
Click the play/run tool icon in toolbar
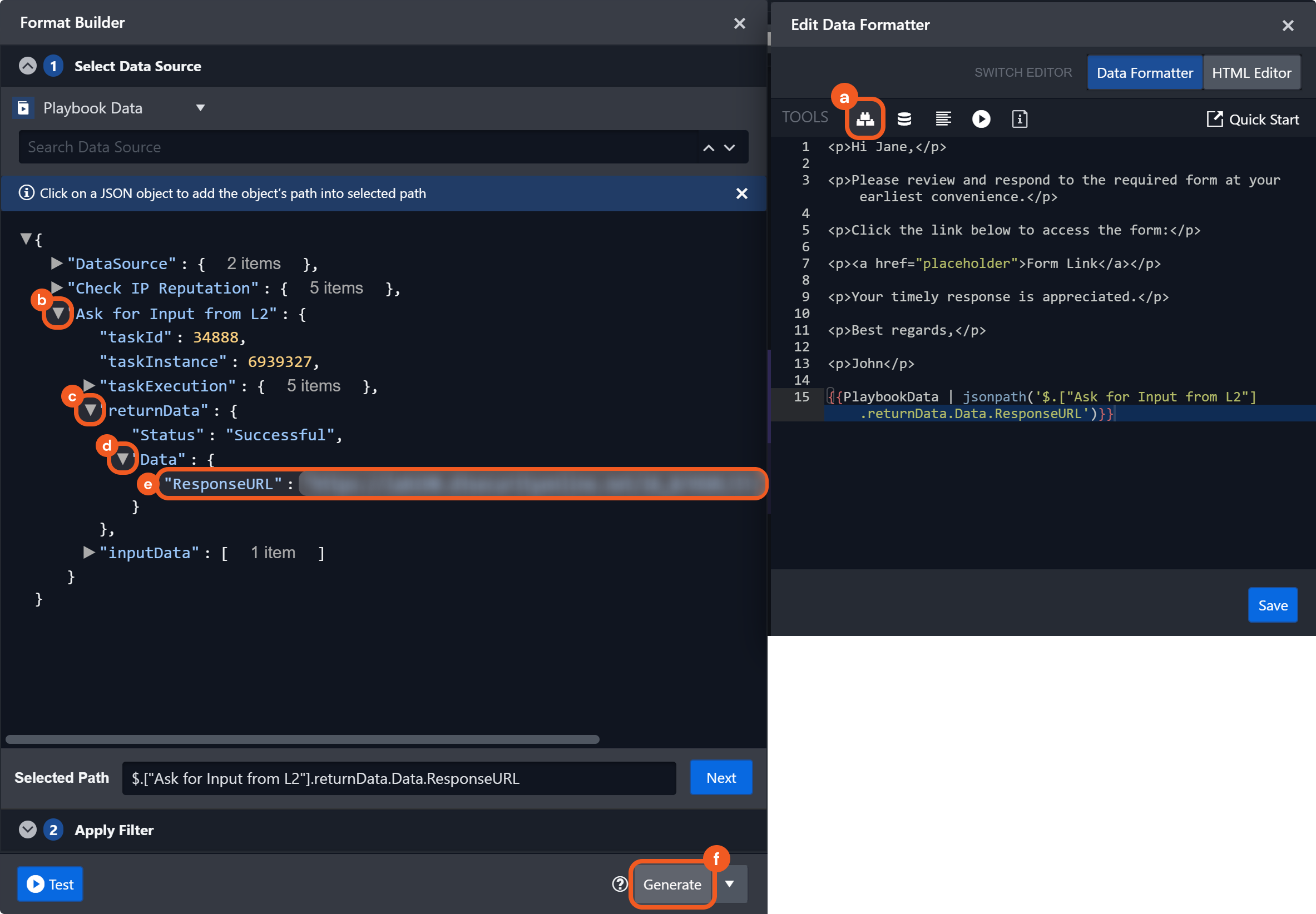[x=981, y=118]
